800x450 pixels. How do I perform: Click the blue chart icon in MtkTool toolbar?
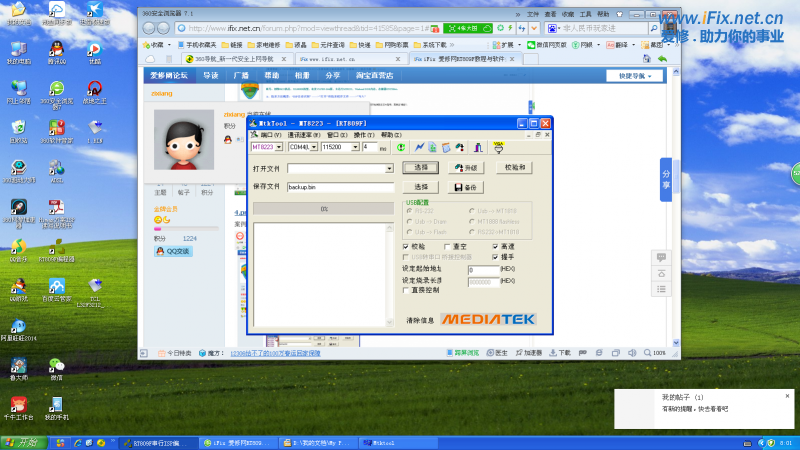click(418, 147)
